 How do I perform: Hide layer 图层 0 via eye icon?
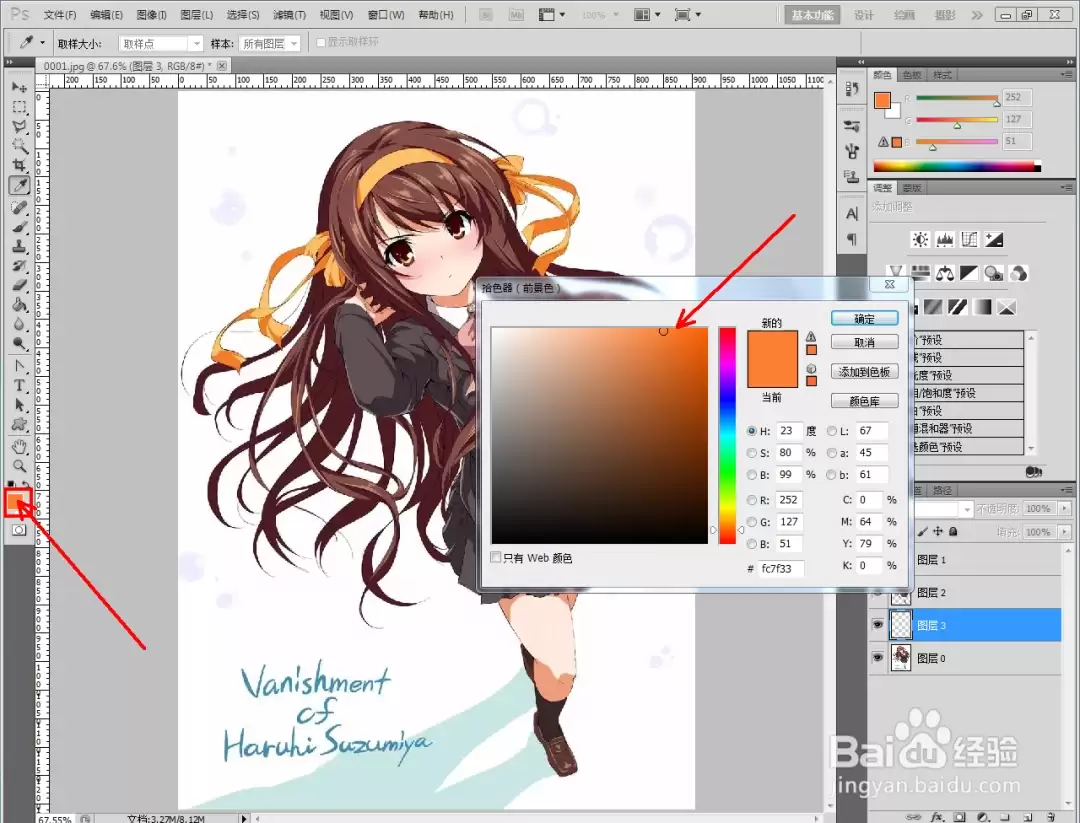[x=878, y=658]
